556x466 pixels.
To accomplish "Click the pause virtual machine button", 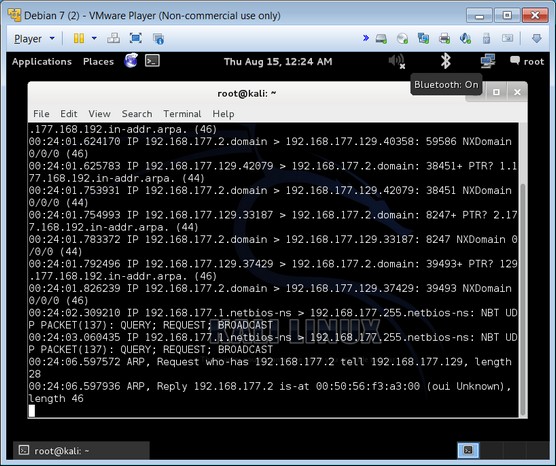I will pos(79,38).
